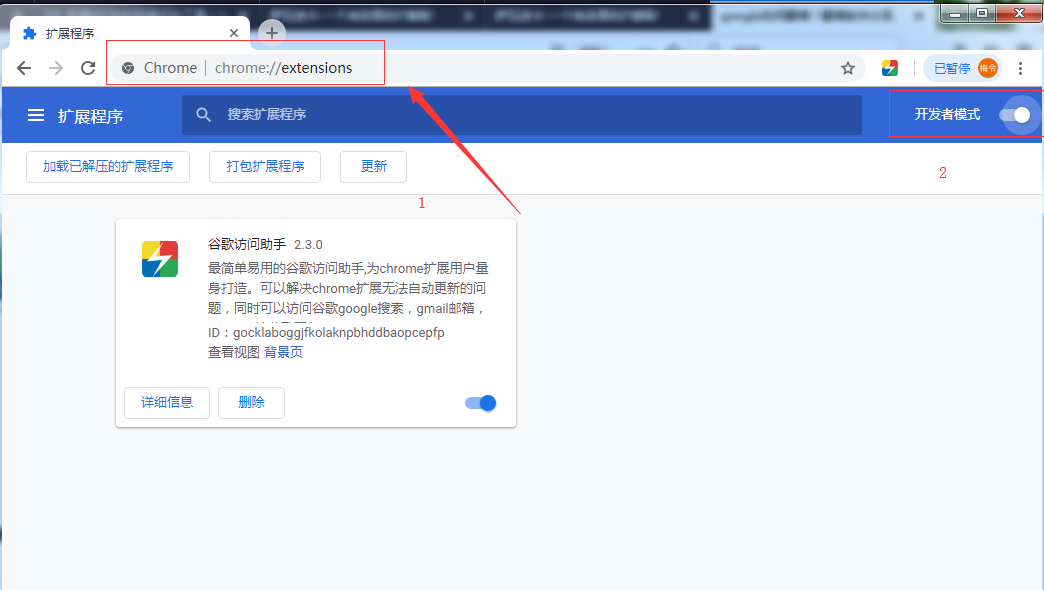Click the Chrome site info icon
1044x590 pixels.
tap(128, 68)
